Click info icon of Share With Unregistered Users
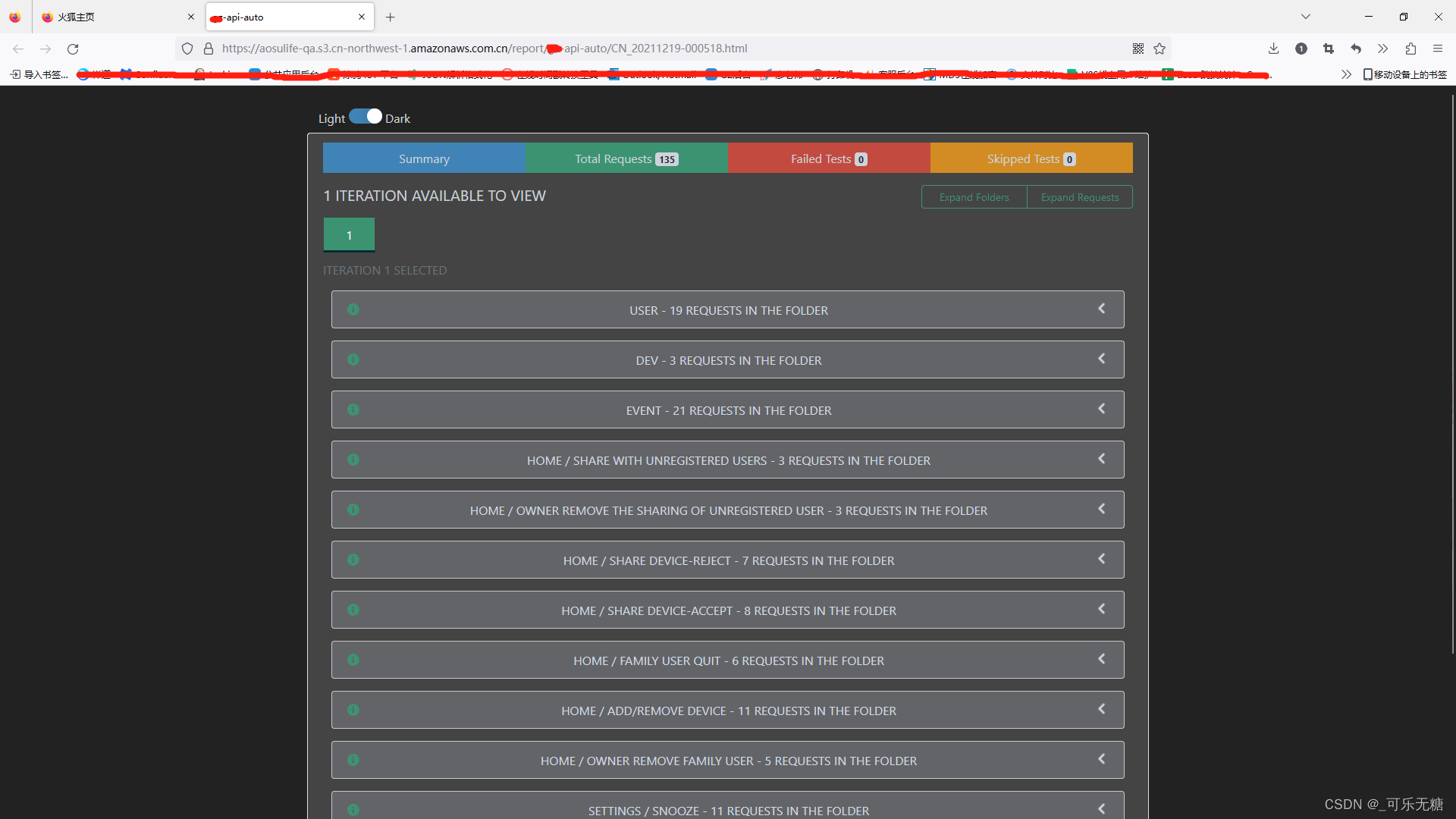Viewport: 1456px width, 819px height. (353, 460)
